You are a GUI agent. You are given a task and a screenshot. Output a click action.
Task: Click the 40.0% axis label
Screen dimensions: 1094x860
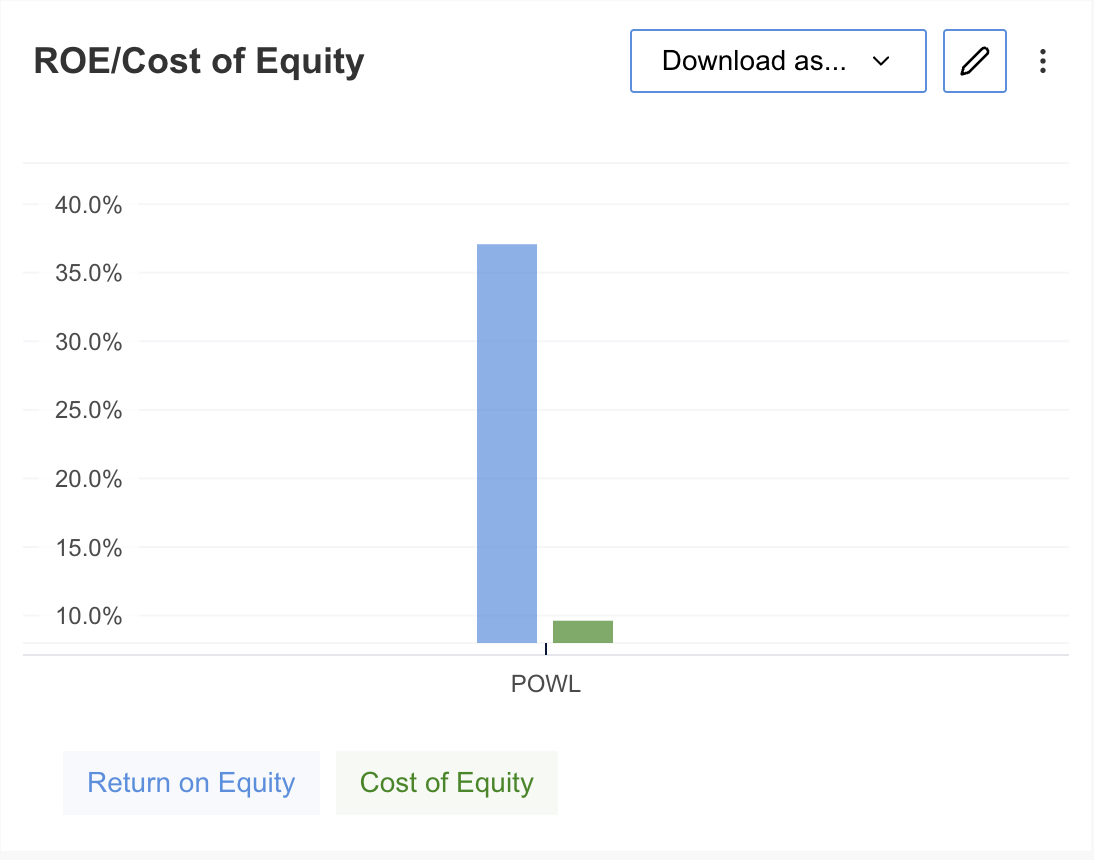[89, 205]
